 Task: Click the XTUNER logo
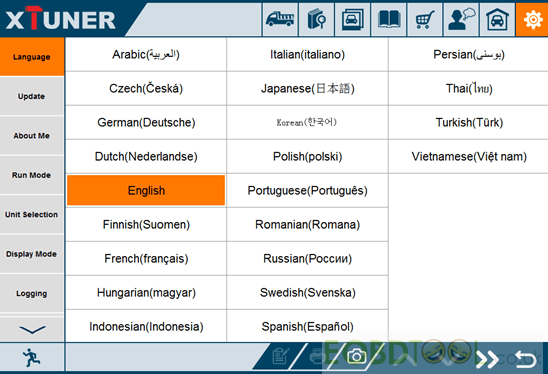point(60,18)
